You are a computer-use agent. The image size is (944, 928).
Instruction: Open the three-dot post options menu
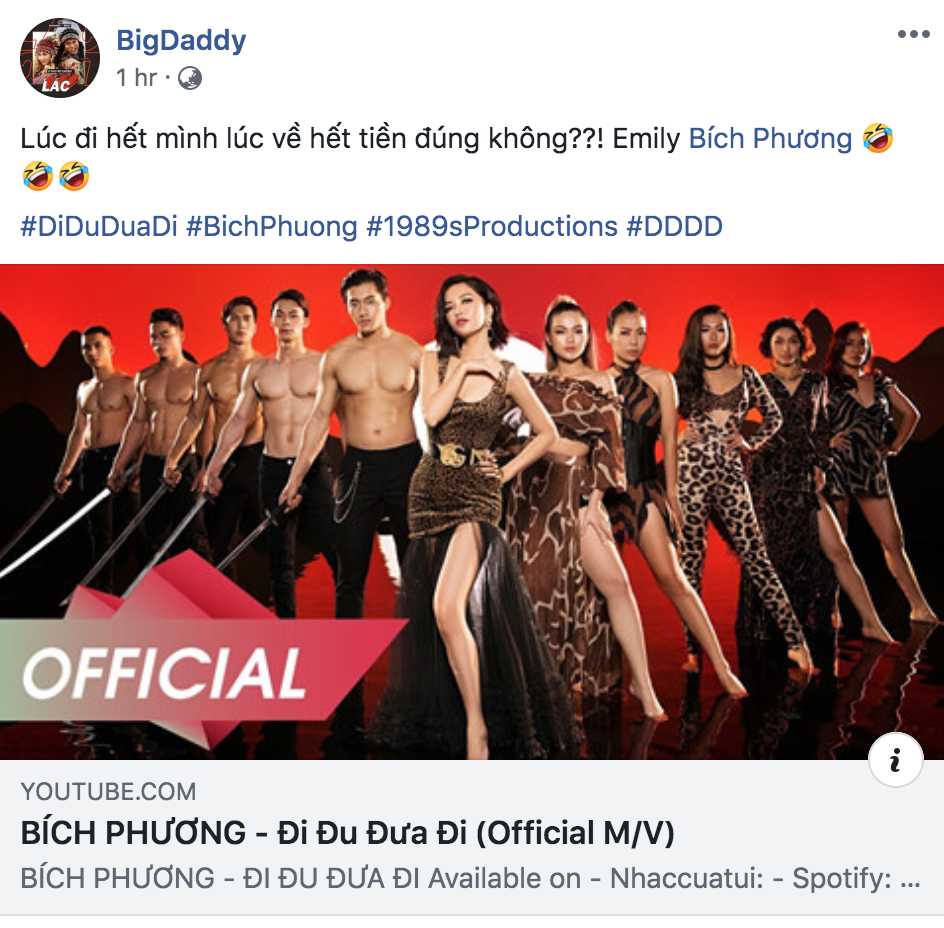(913, 34)
